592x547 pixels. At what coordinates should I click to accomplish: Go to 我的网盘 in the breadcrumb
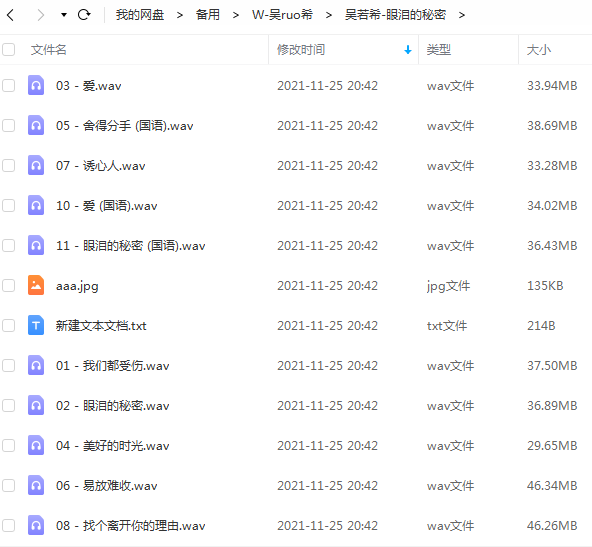point(140,15)
